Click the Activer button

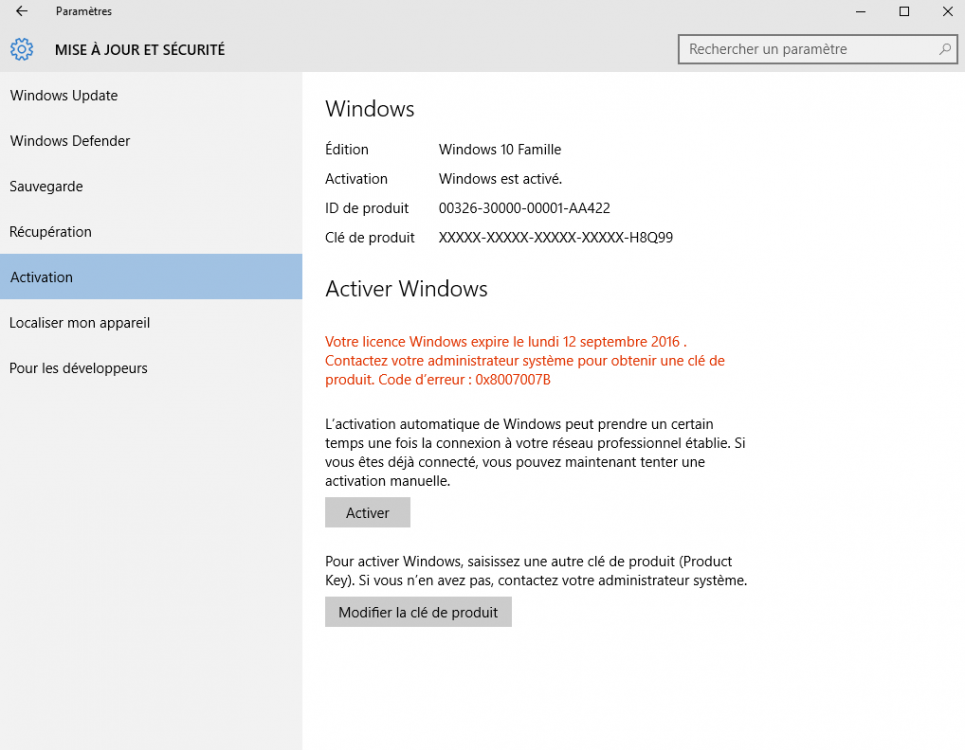pos(367,512)
